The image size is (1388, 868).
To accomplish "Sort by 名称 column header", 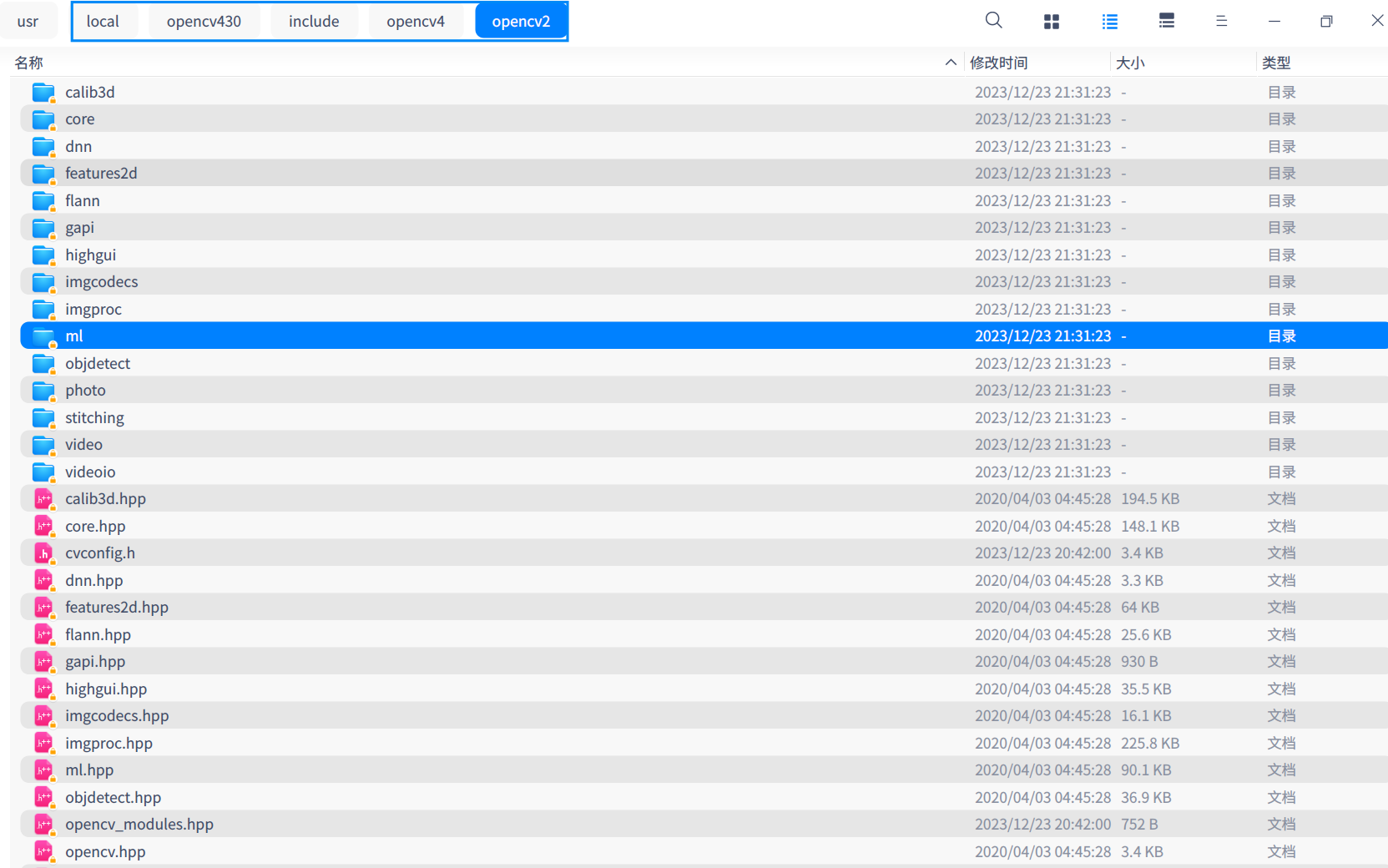I will (29, 63).
